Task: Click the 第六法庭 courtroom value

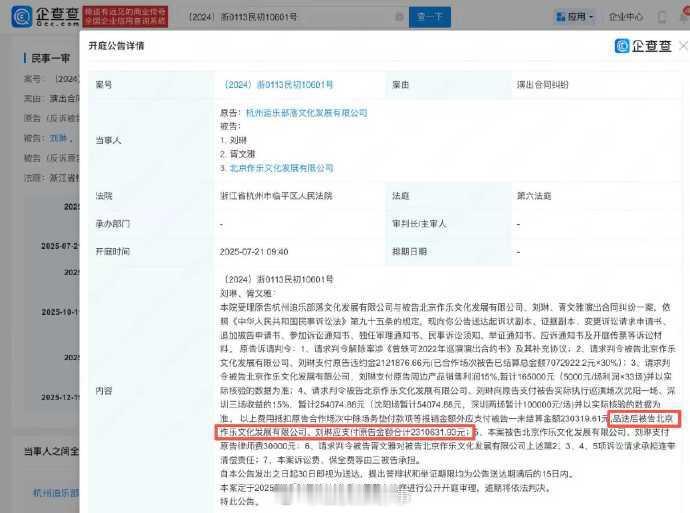Action: (x=534, y=196)
